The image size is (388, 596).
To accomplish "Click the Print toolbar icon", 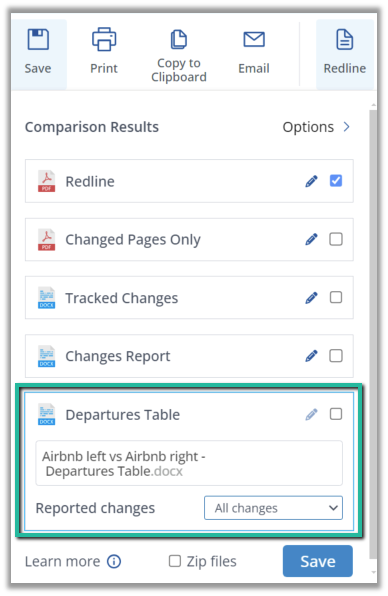I will point(104,39).
